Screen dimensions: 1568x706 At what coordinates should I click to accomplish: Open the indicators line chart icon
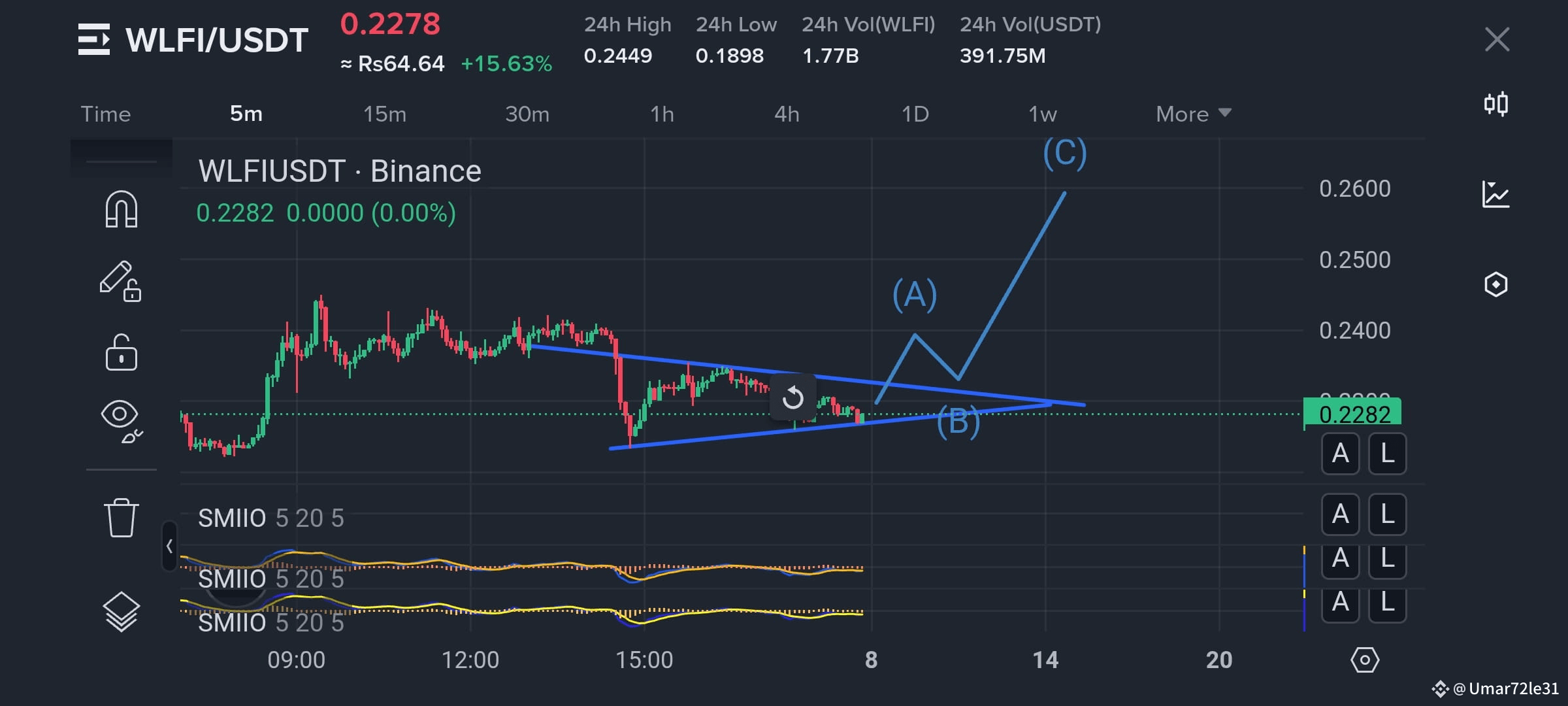pyautogui.click(x=1496, y=194)
